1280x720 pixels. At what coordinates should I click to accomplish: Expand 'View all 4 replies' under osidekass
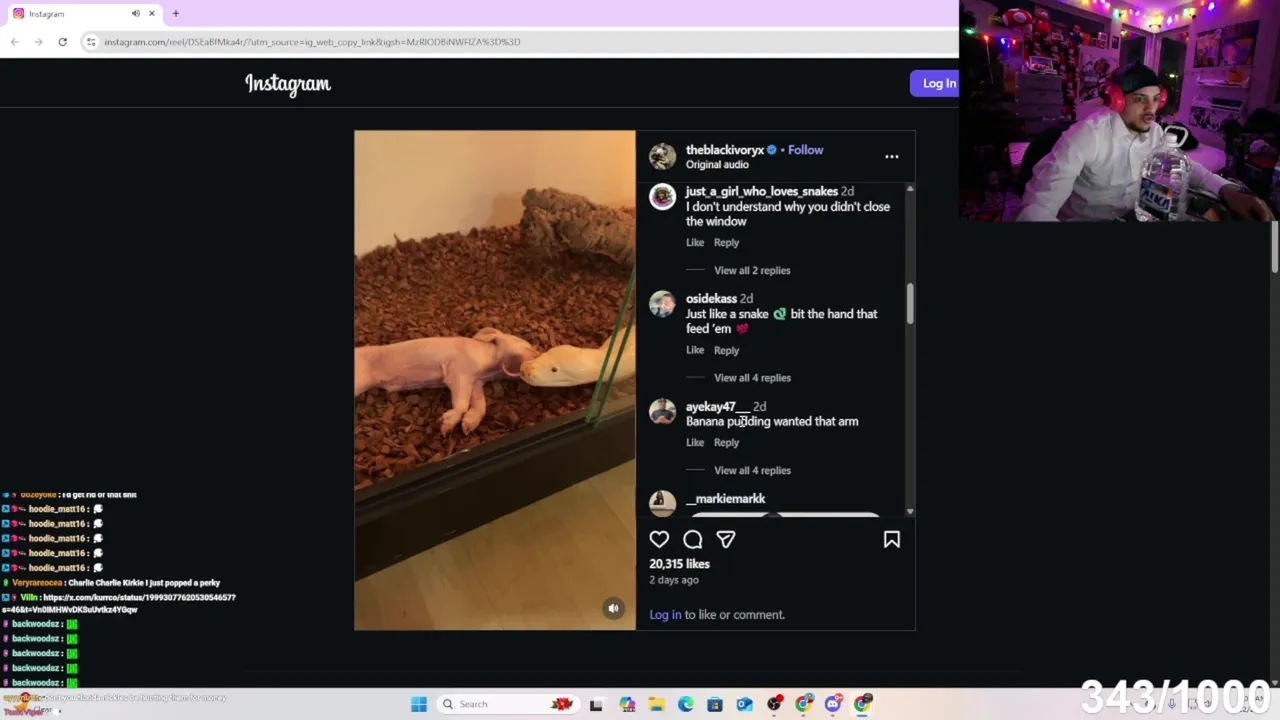(752, 378)
